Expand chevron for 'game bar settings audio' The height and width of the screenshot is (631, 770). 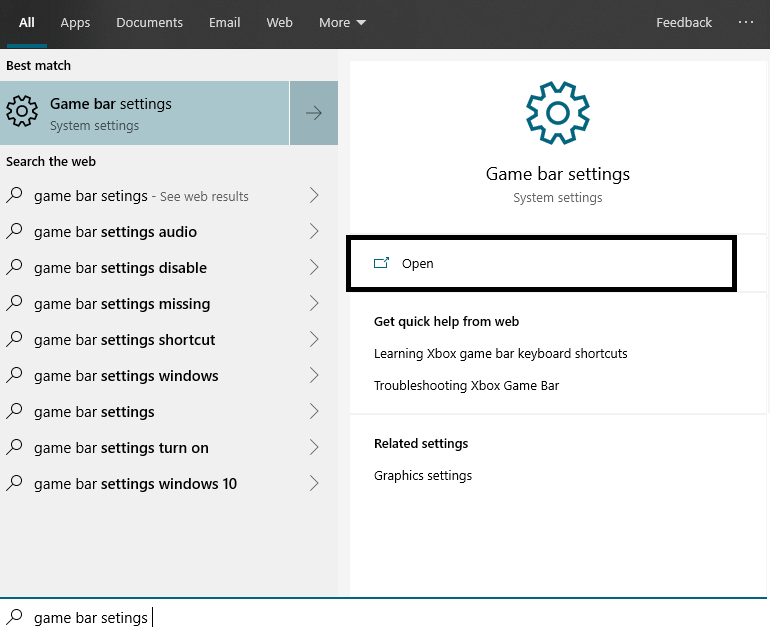tap(314, 231)
